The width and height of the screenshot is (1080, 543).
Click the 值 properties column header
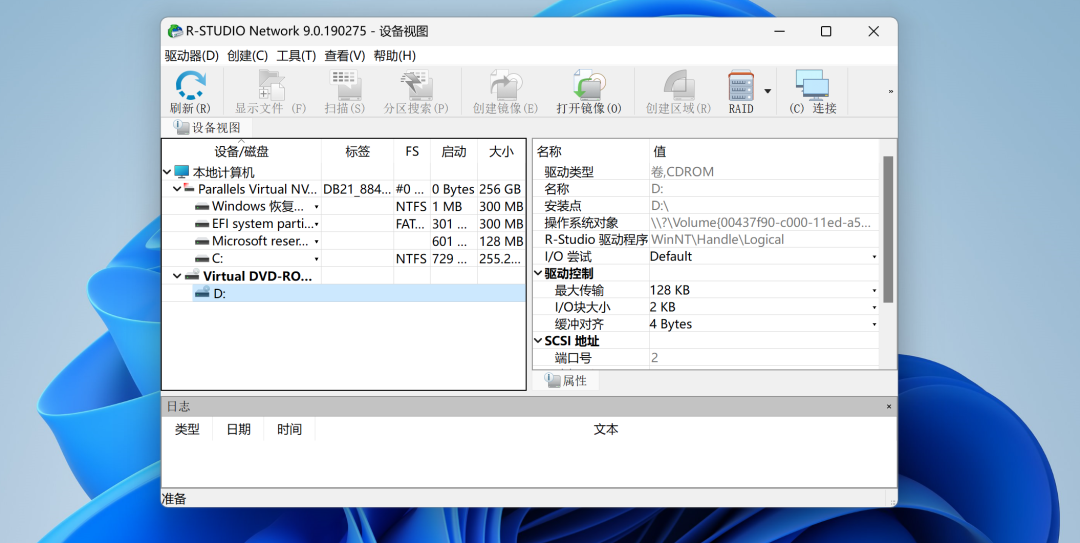click(765, 152)
